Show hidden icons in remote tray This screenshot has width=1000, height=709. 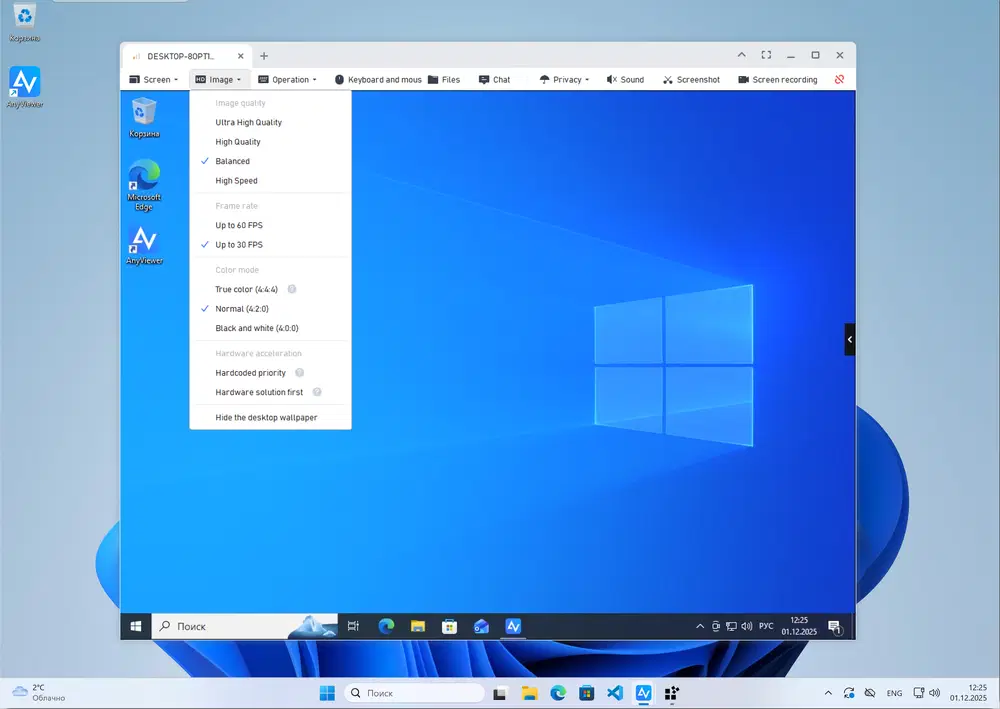[x=700, y=627]
